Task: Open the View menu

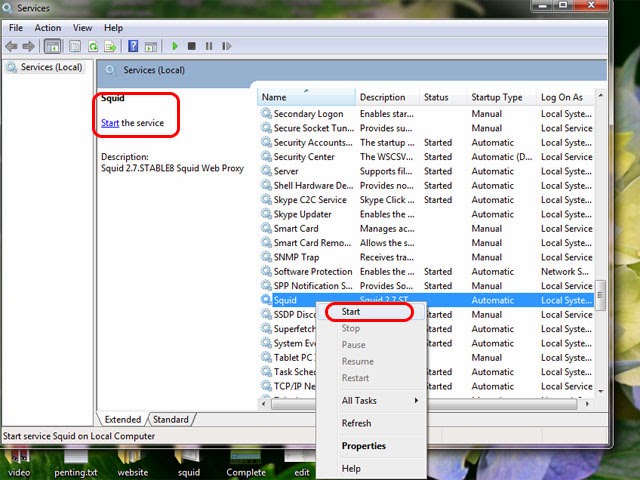Action: coord(82,28)
